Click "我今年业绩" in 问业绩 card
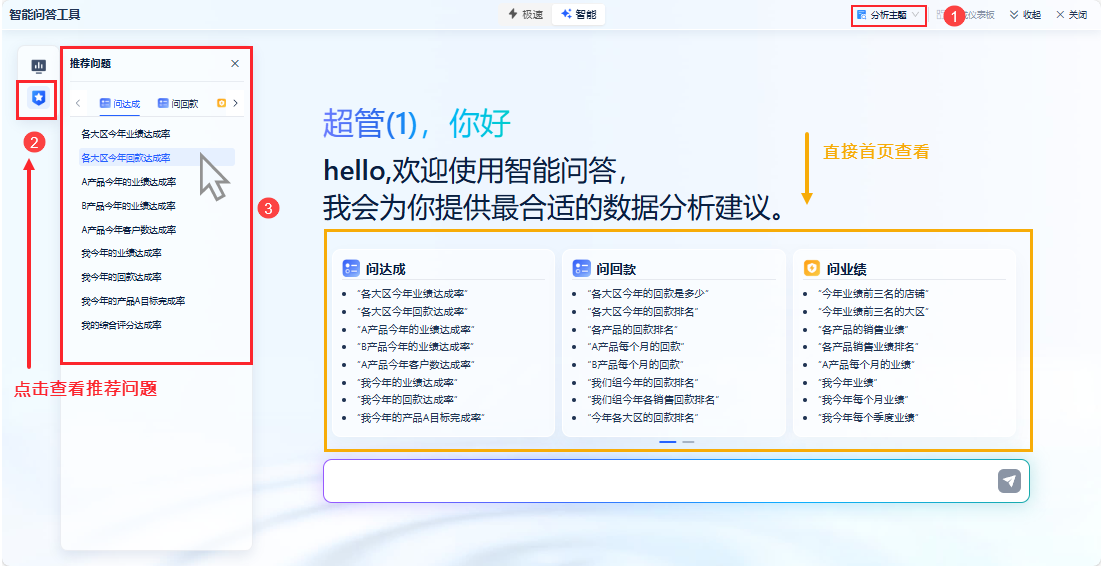Viewport: 1101px width, 566px height. pos(848,383)
